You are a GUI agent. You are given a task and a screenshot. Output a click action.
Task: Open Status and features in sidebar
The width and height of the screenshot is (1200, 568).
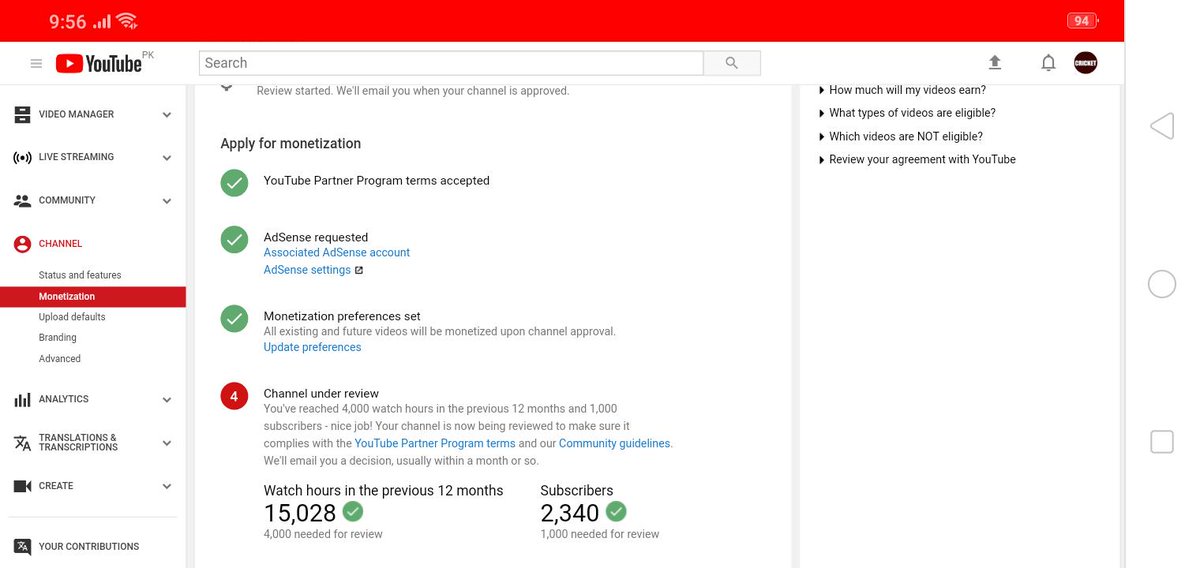click(80, 275)
